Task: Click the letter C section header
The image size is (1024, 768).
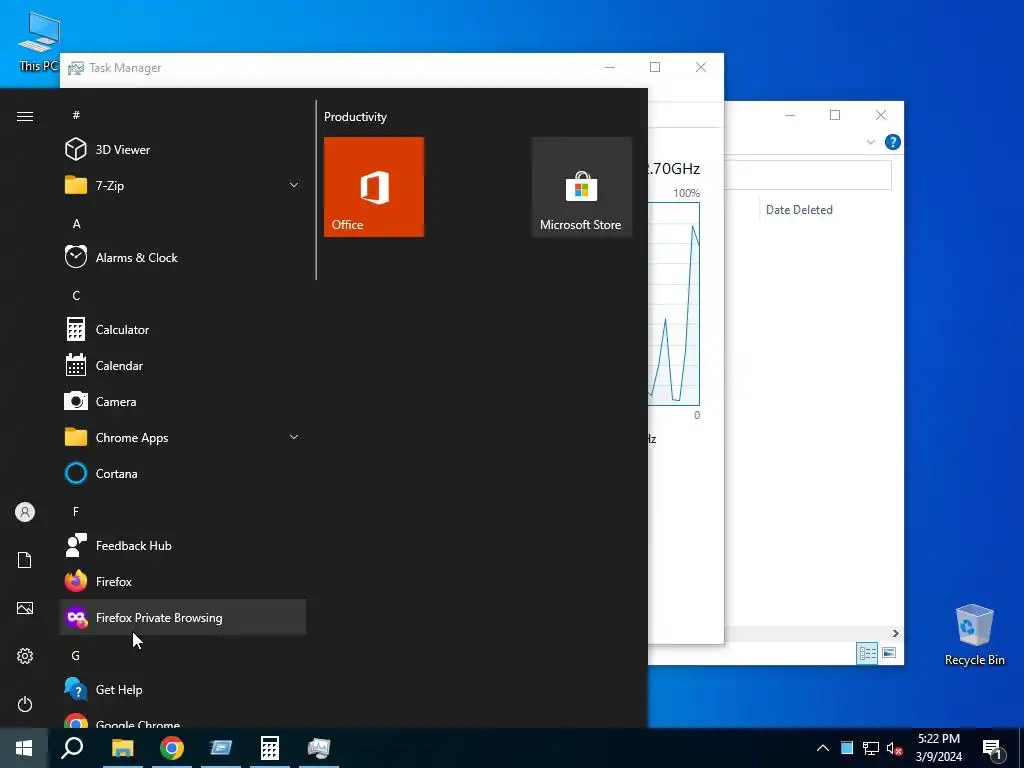Action: [x=76, y=296]
